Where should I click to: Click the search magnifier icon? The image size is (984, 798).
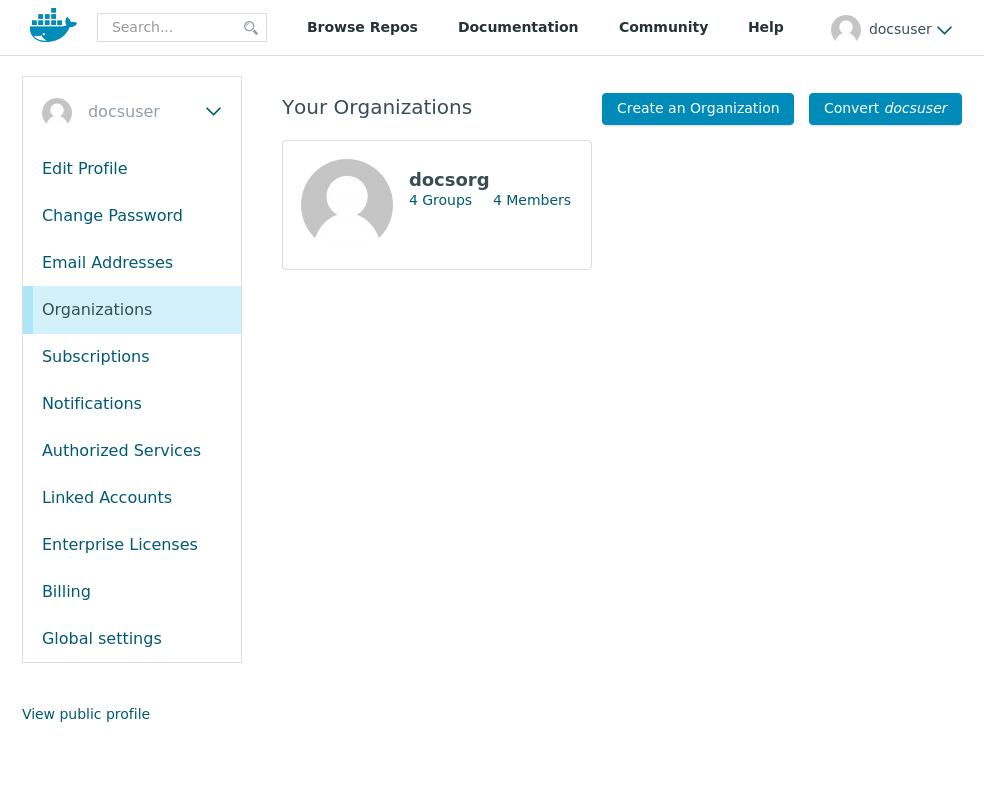250,28
